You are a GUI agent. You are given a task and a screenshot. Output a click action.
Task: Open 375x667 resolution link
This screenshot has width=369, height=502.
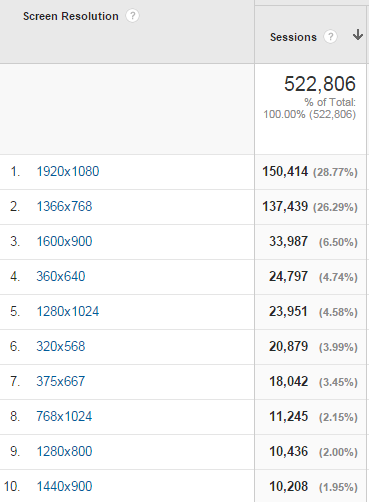pos(61,382)
